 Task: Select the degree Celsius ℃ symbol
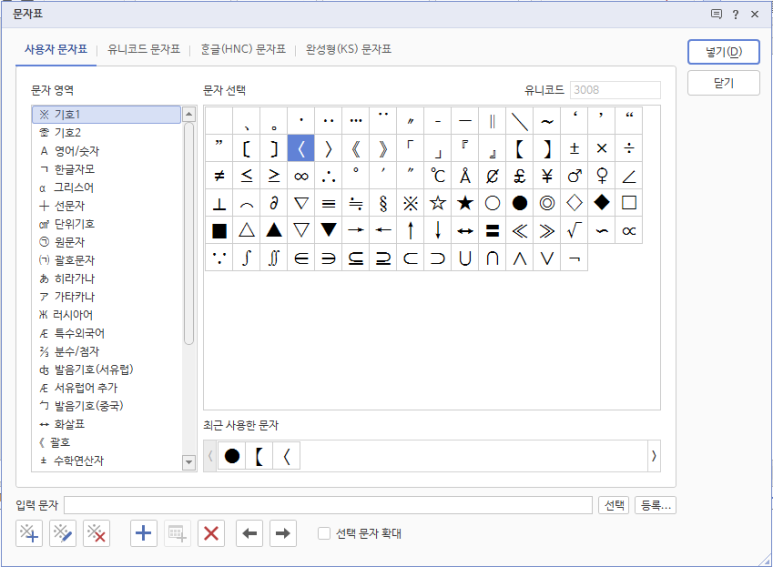click(x=438, y=176)
